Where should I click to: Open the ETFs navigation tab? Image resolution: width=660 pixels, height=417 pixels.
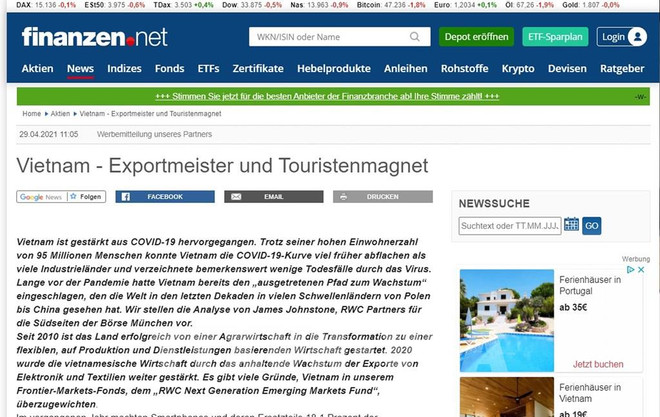208,69
